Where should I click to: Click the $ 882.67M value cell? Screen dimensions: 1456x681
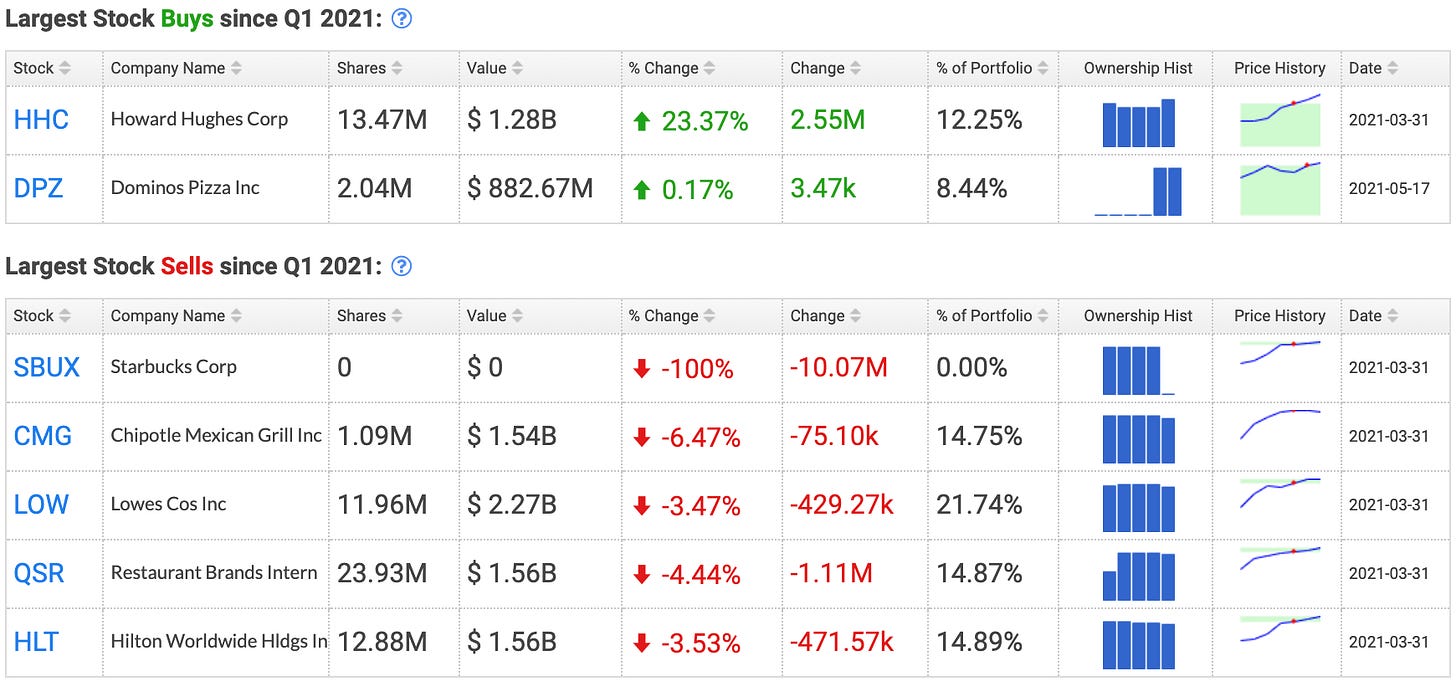pos(539,188)
